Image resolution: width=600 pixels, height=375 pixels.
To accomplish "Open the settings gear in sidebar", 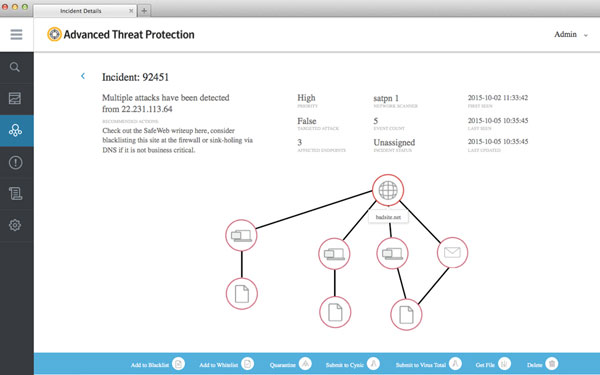I will (x=15, y=225).
